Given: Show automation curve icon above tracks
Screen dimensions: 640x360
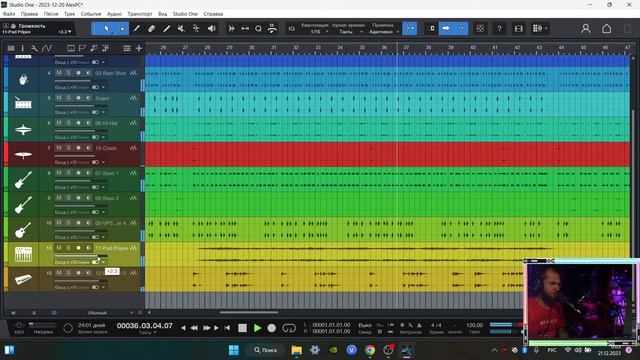Looking at the screenshot, I should point(47,48).
